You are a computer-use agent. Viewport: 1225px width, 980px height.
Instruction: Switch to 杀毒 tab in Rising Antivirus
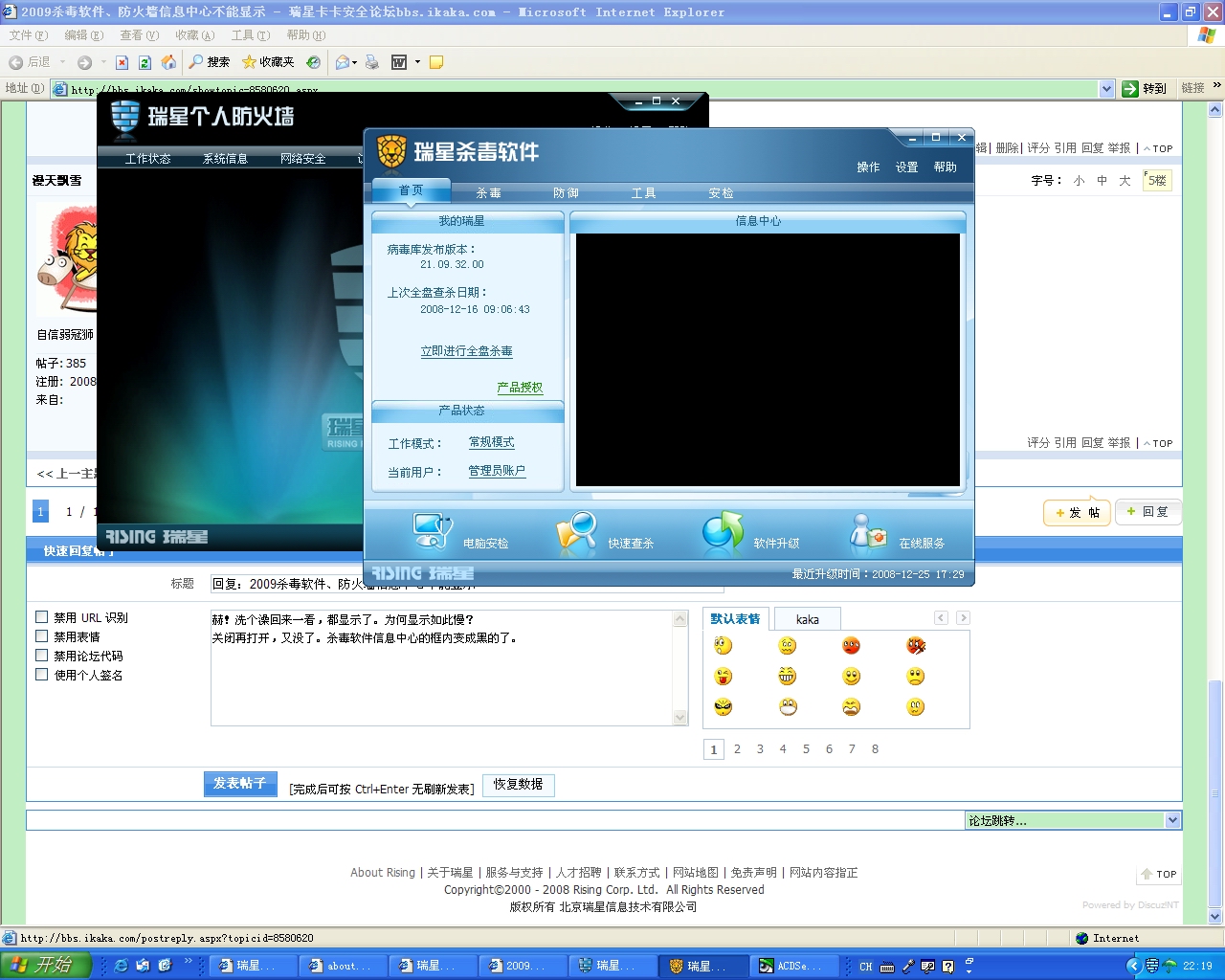tap(488, 192)
